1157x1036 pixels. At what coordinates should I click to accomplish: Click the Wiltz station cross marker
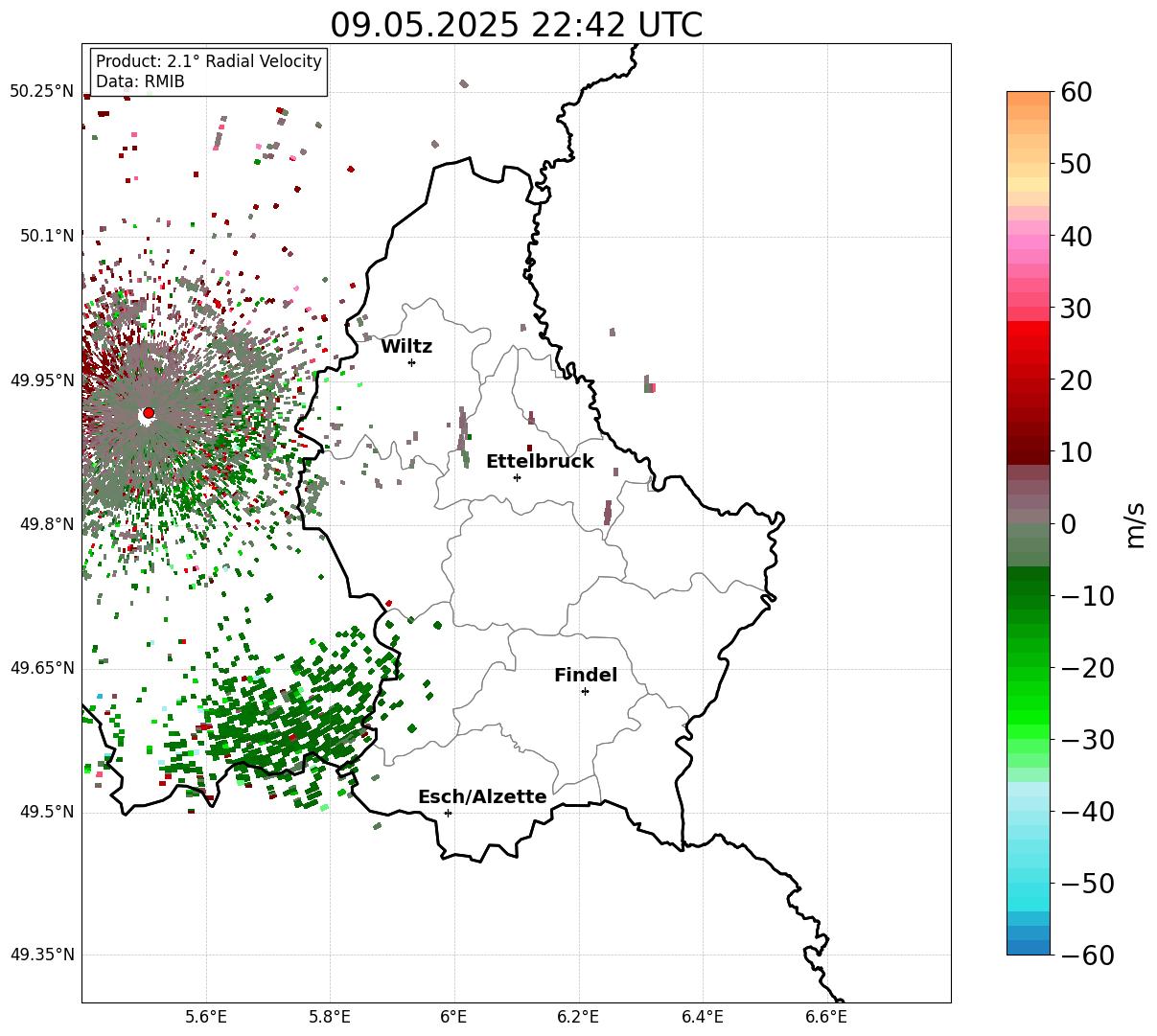(411, 362)
